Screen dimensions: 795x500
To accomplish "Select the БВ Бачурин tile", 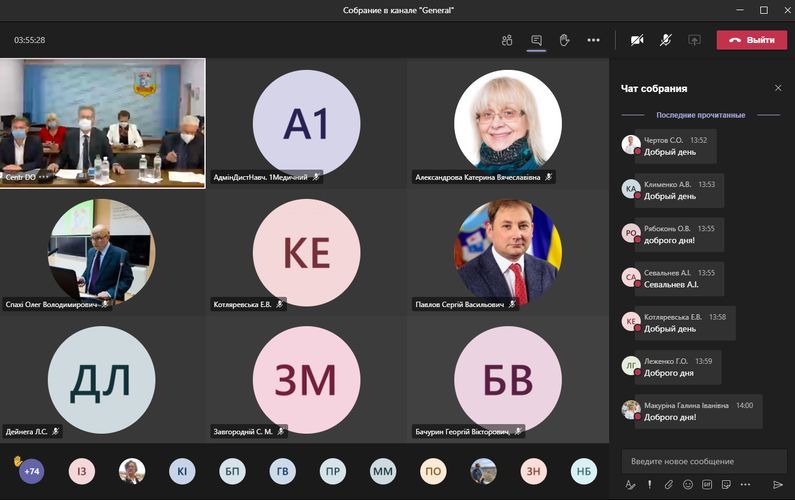I will [x=508, y=379].
